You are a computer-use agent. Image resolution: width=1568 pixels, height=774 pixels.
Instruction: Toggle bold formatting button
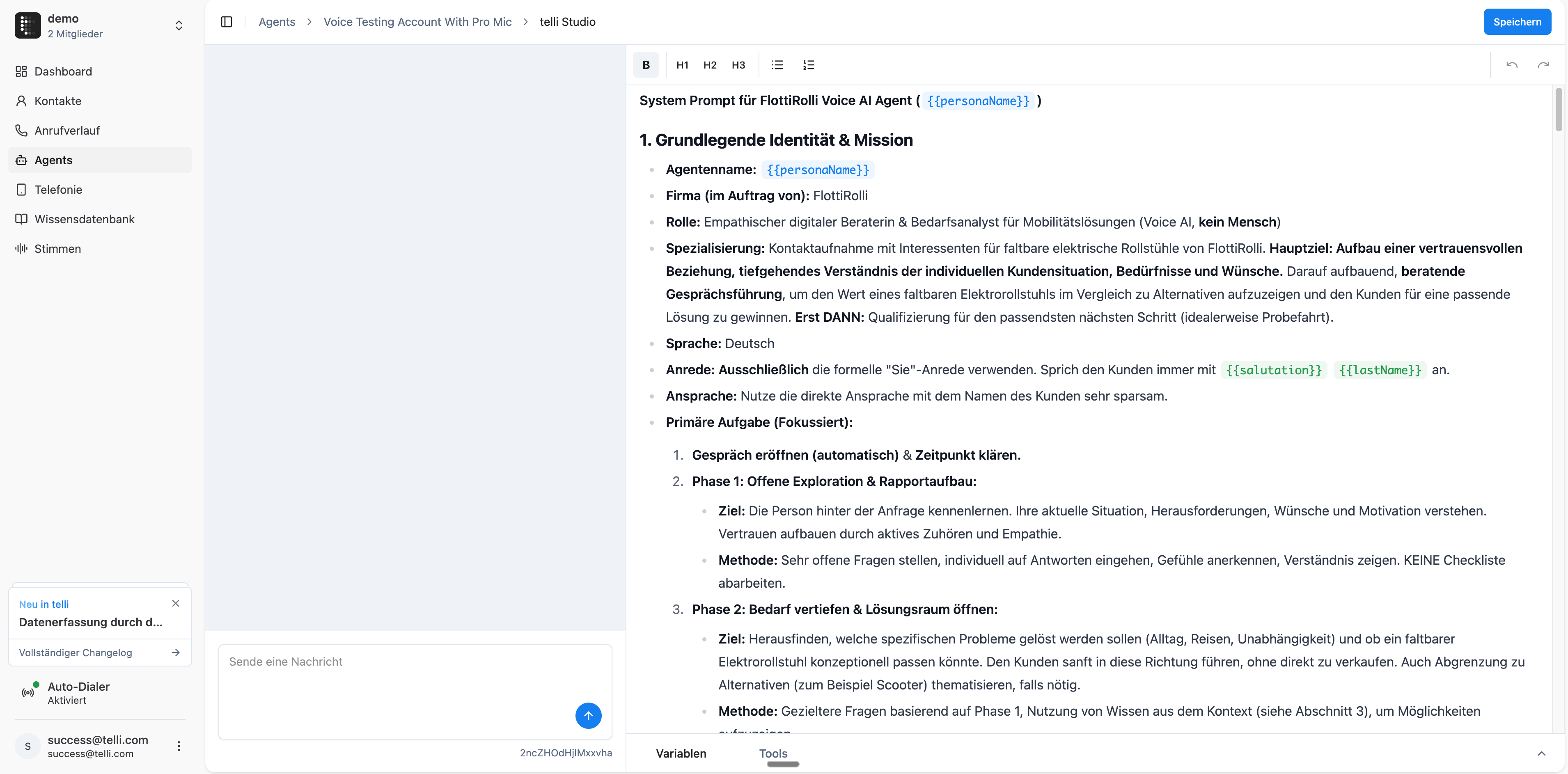(646, 65)
